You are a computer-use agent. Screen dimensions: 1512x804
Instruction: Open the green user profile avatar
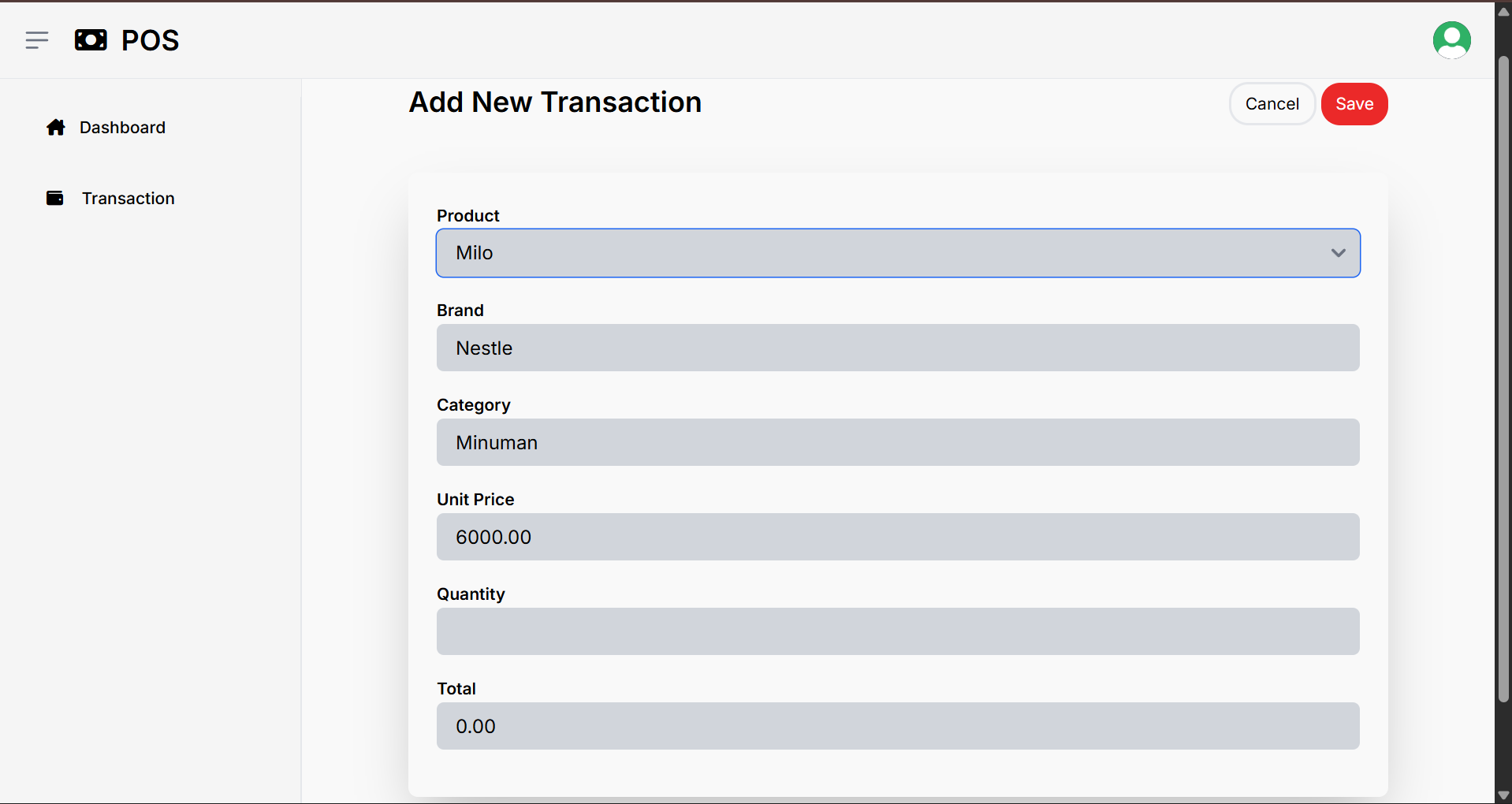pos(1451,40)
